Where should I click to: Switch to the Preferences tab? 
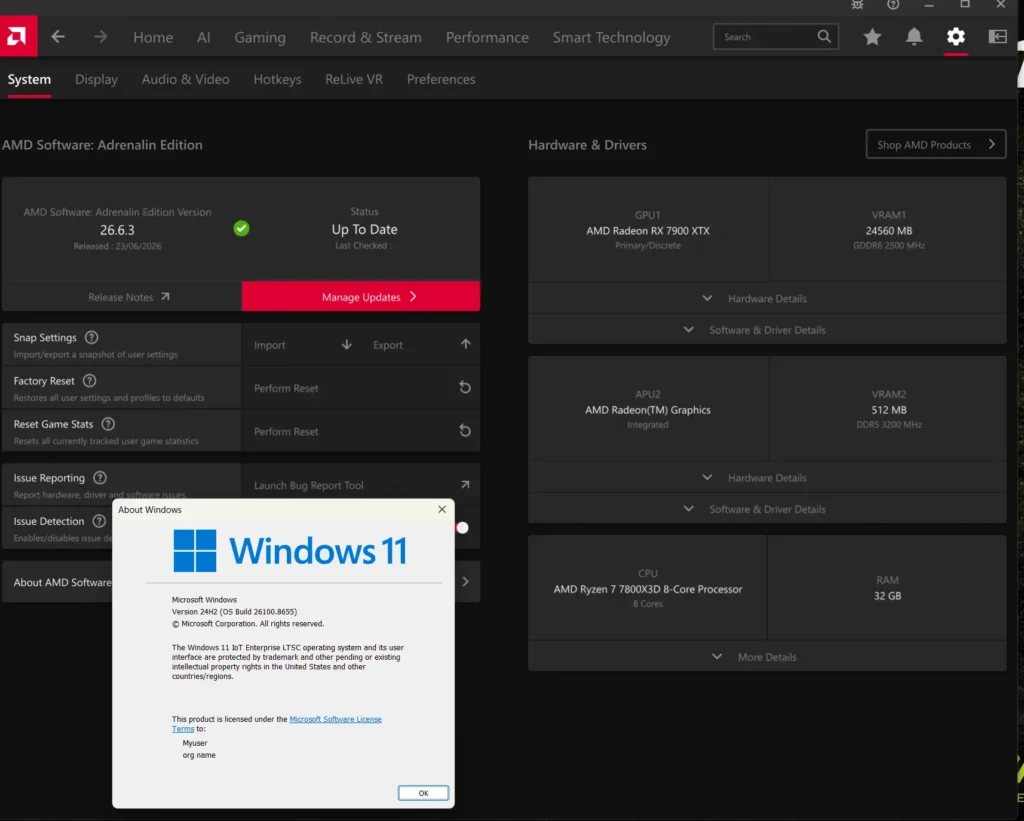[x=441, y=80]
